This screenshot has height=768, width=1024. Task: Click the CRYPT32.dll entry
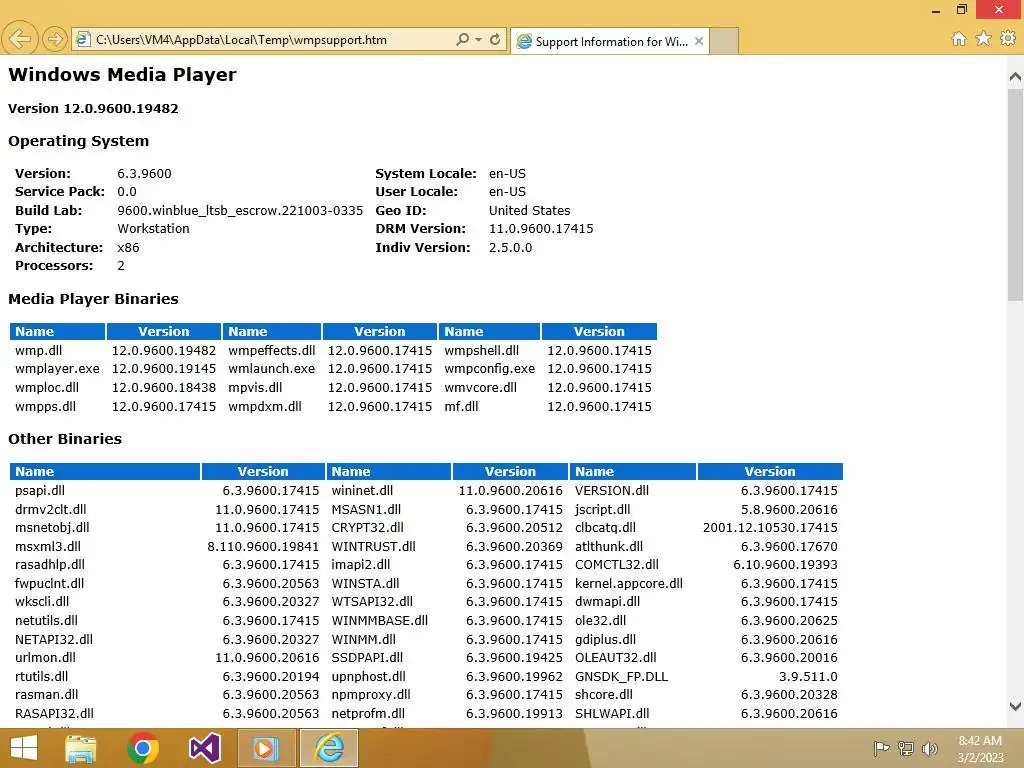tap(367, 527)
